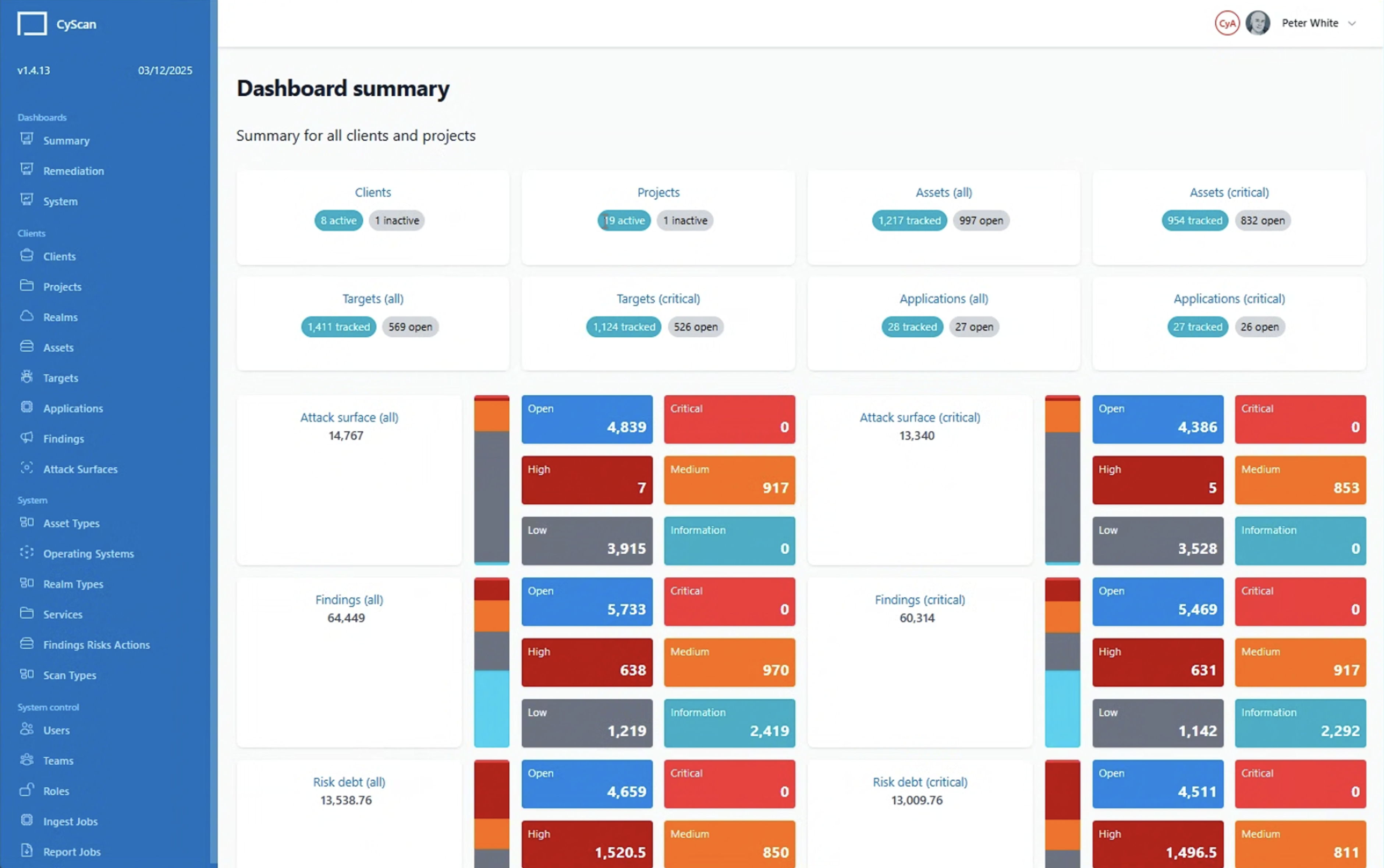Click the 27 tracked critical applications badge
Screen dimensions: 1384x868
[x=1197, y=327]
